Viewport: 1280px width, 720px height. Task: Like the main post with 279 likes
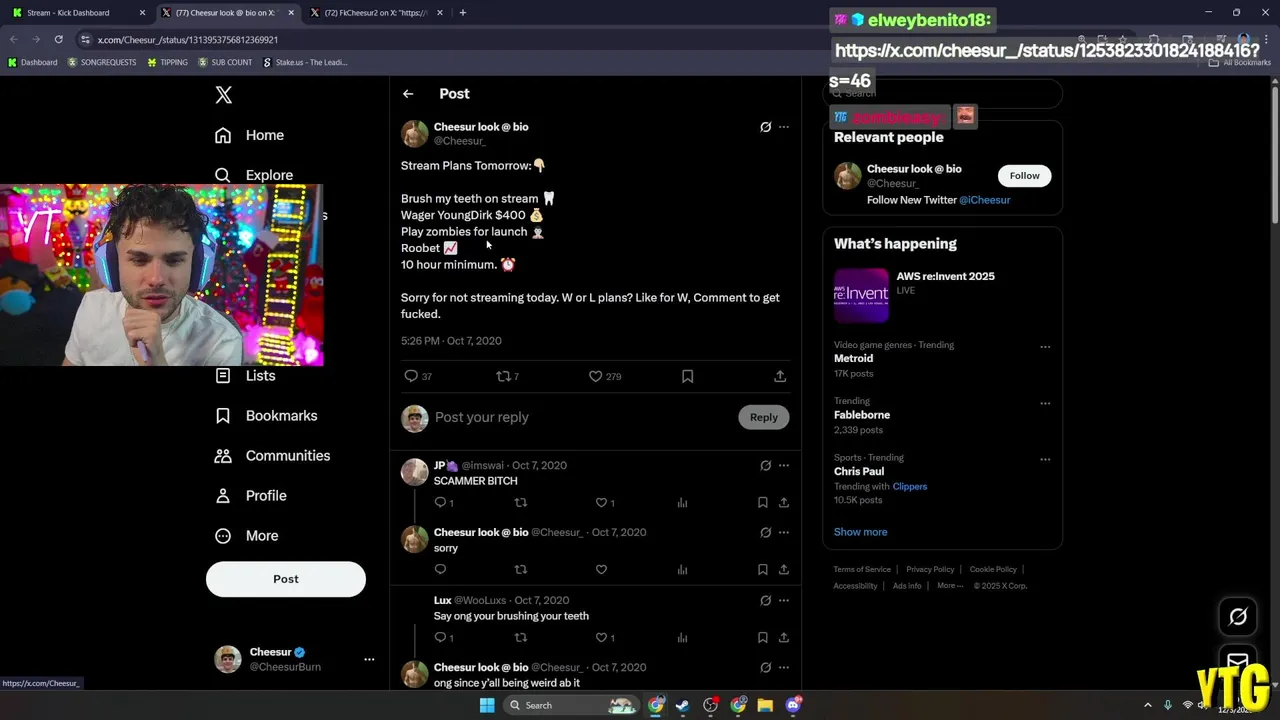pyautogui.click(x=595, y=376)
